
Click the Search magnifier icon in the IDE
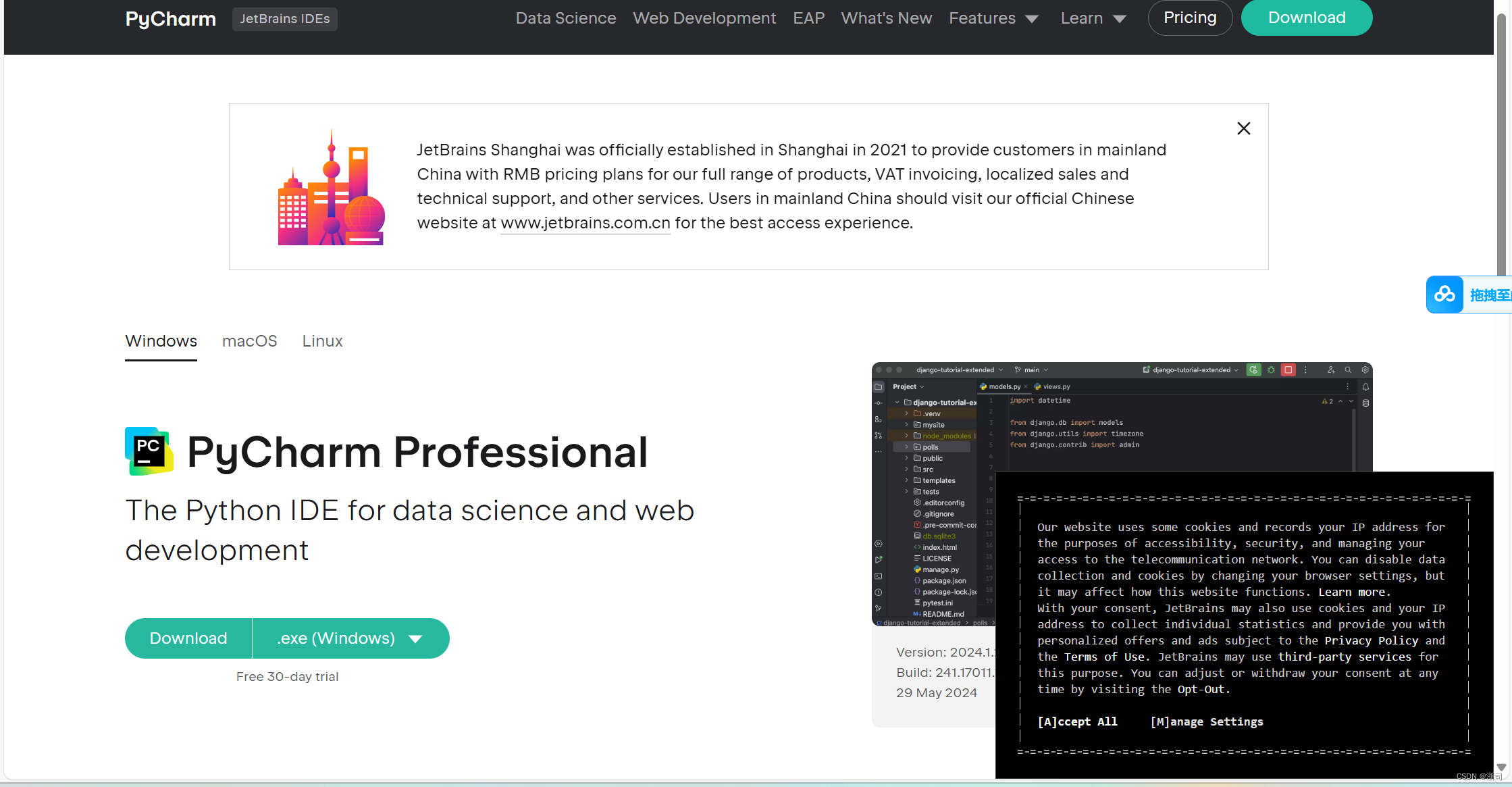click(x=1348, y=370)
